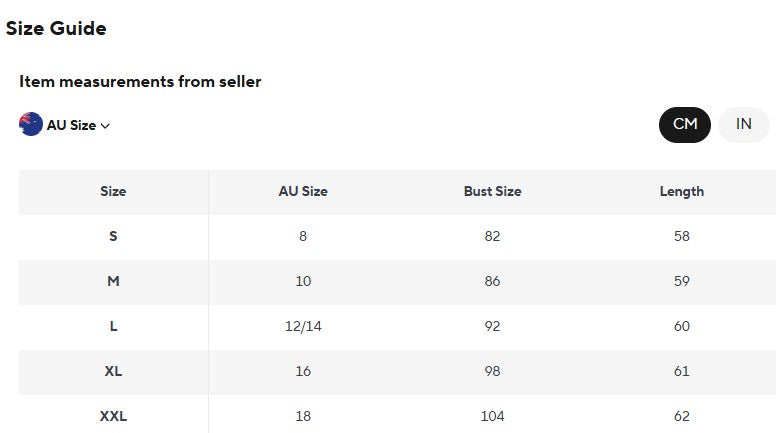The image size is (781, 433).
Task: Select the XL size row label
Action: (113, 371)
